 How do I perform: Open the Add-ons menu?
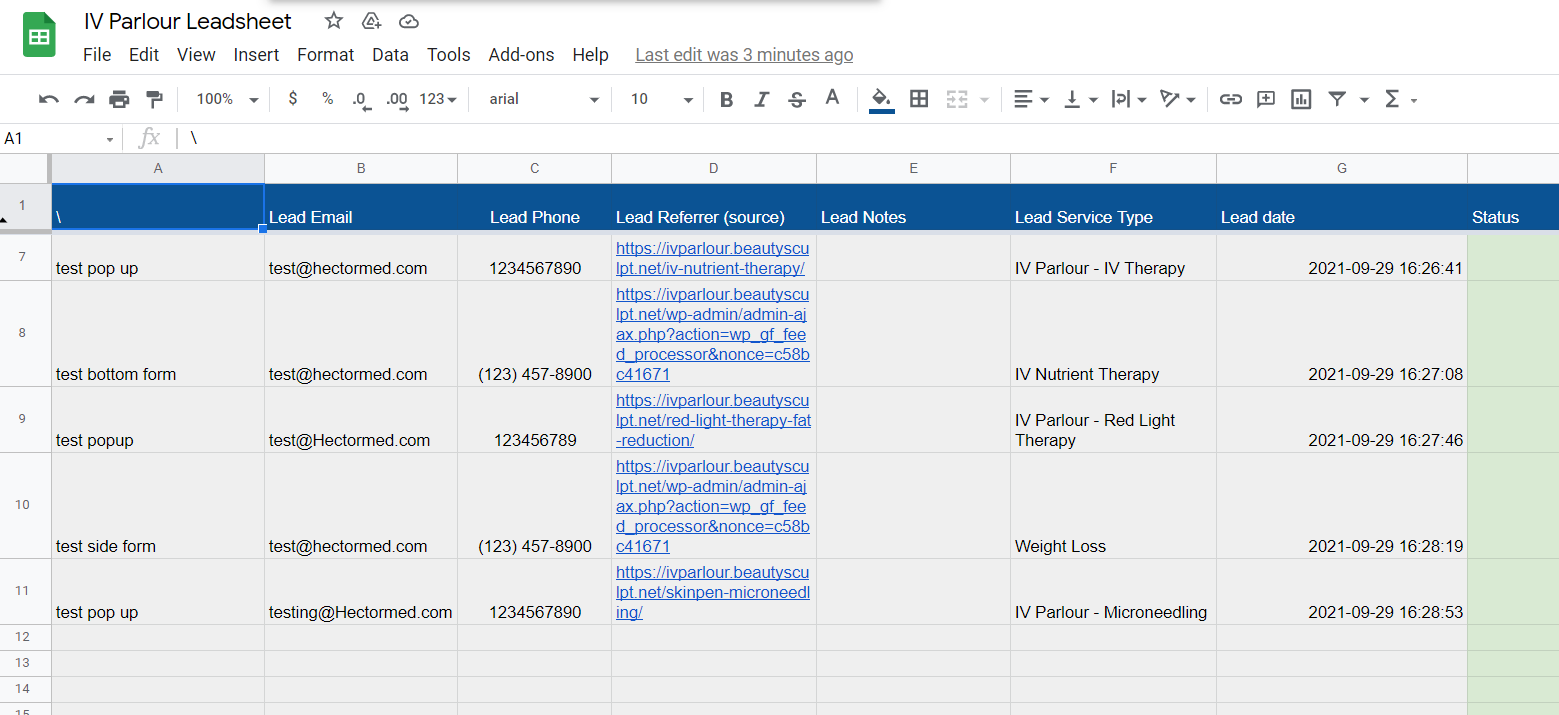click(521, 55)
